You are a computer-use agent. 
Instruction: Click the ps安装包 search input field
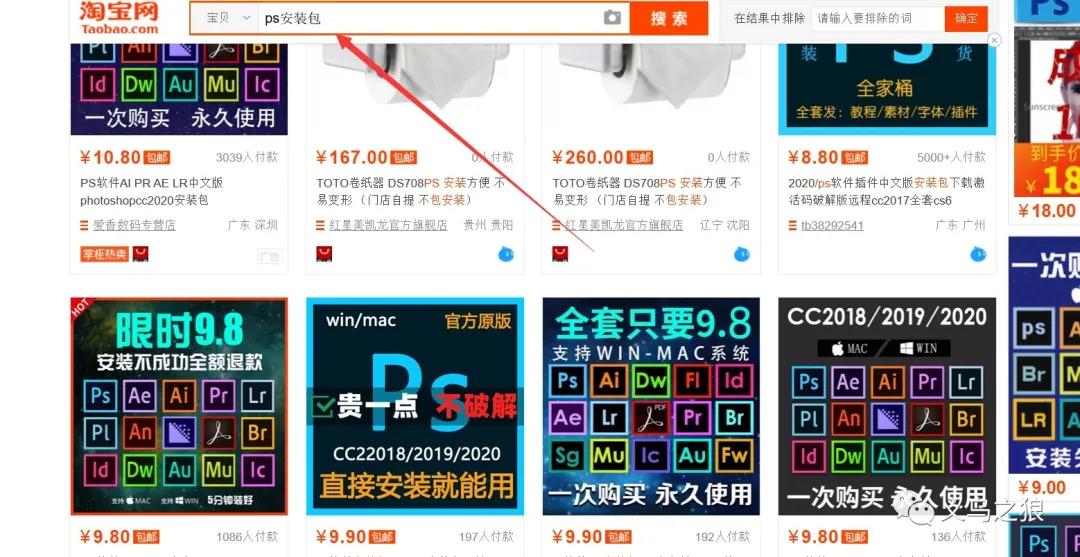point(430,18)
